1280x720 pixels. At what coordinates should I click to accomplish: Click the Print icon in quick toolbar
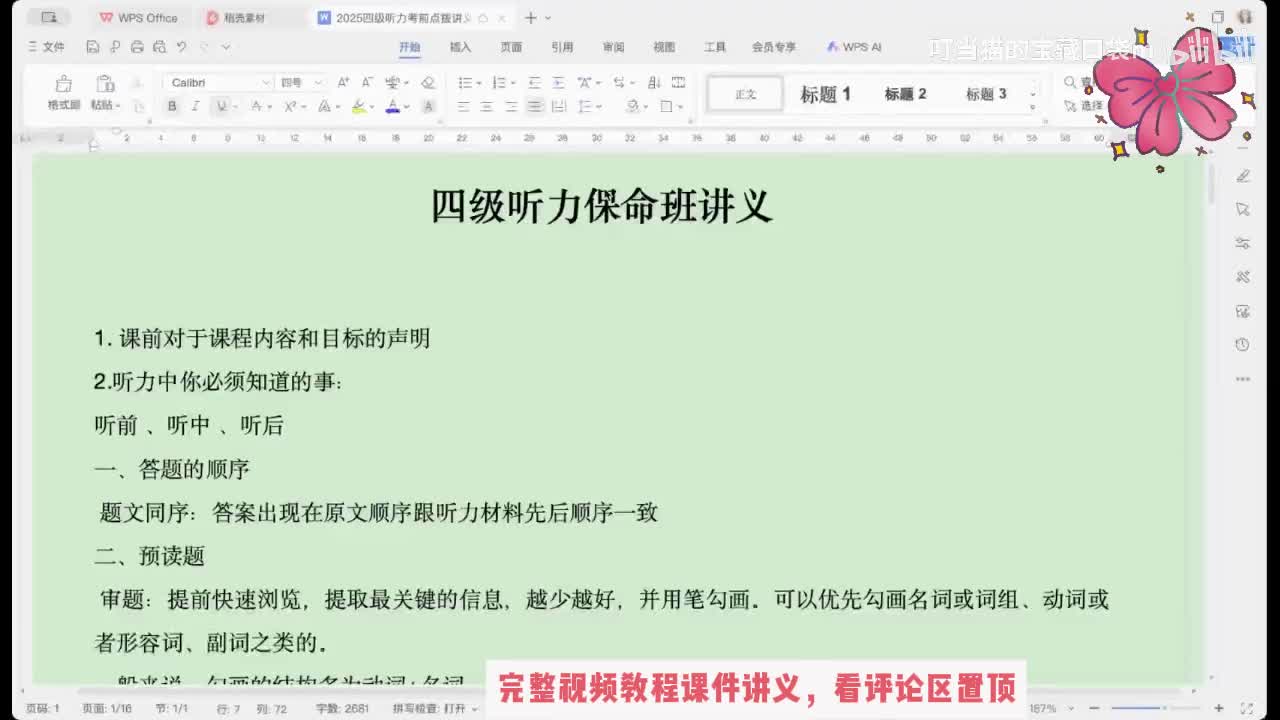pyautogui.click(x=137, y=47)
